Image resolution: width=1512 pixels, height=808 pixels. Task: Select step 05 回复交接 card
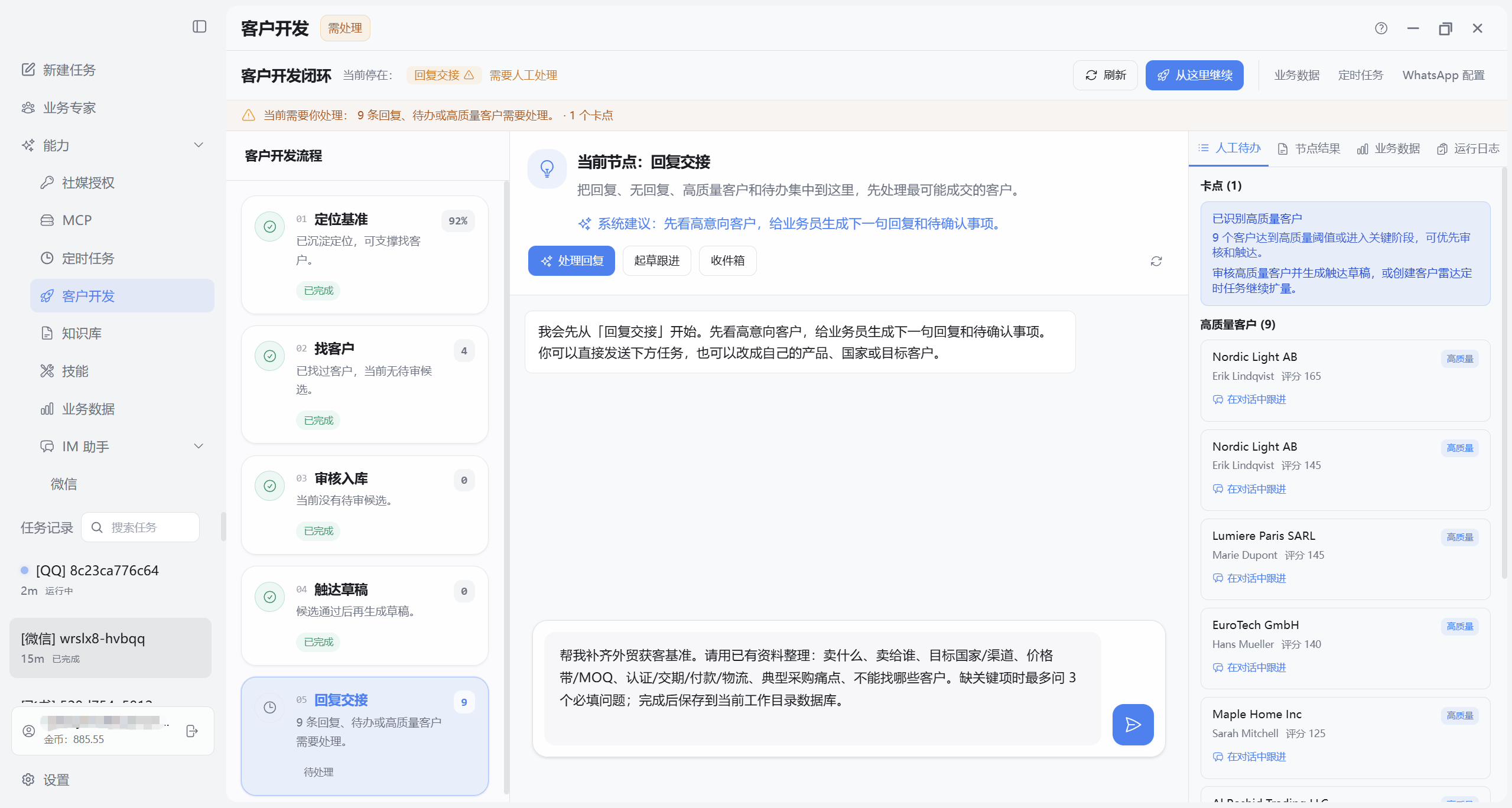(x=365, y=736)
